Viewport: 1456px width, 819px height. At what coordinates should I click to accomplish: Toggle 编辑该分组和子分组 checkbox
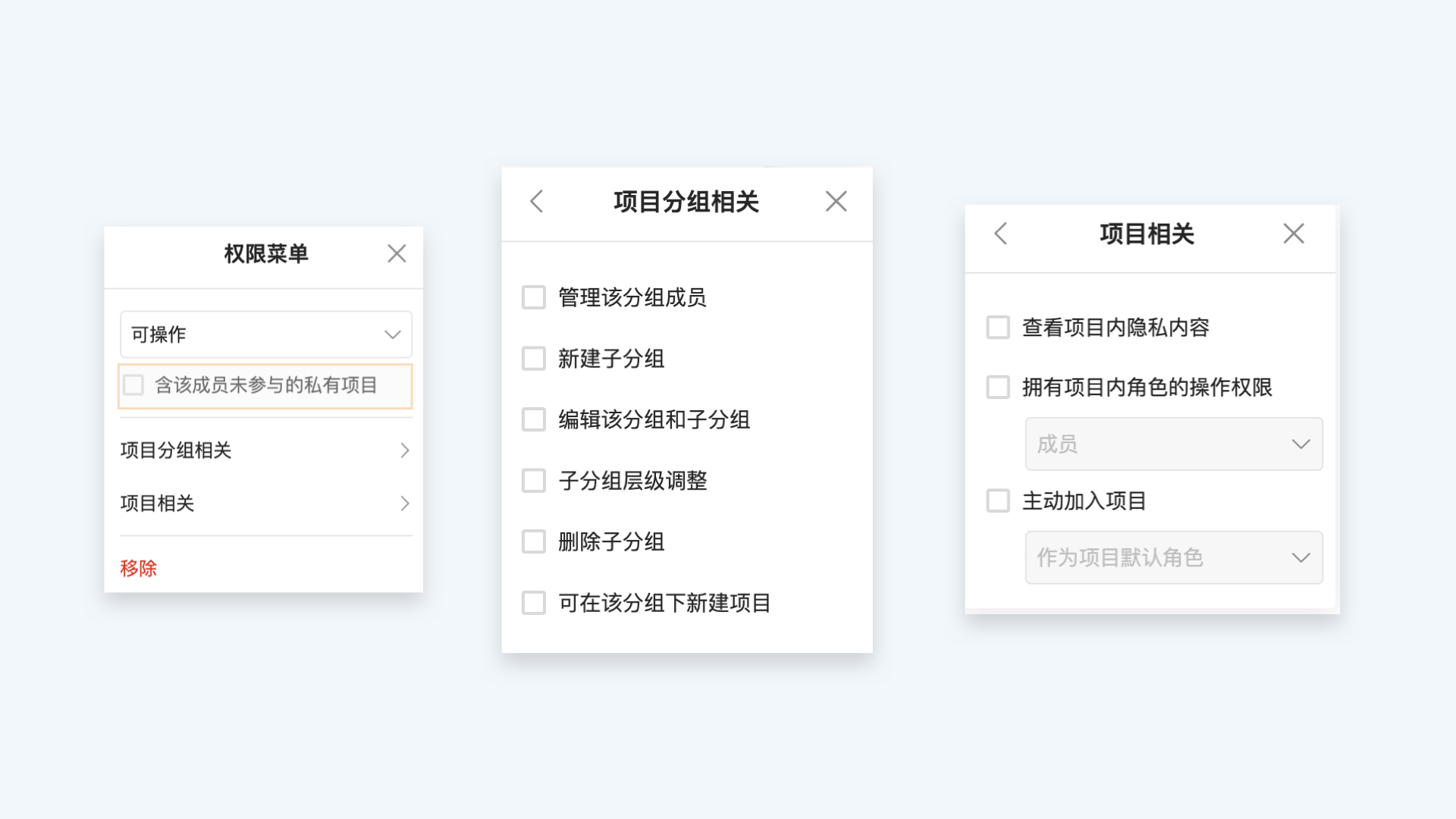click(534, 419)
